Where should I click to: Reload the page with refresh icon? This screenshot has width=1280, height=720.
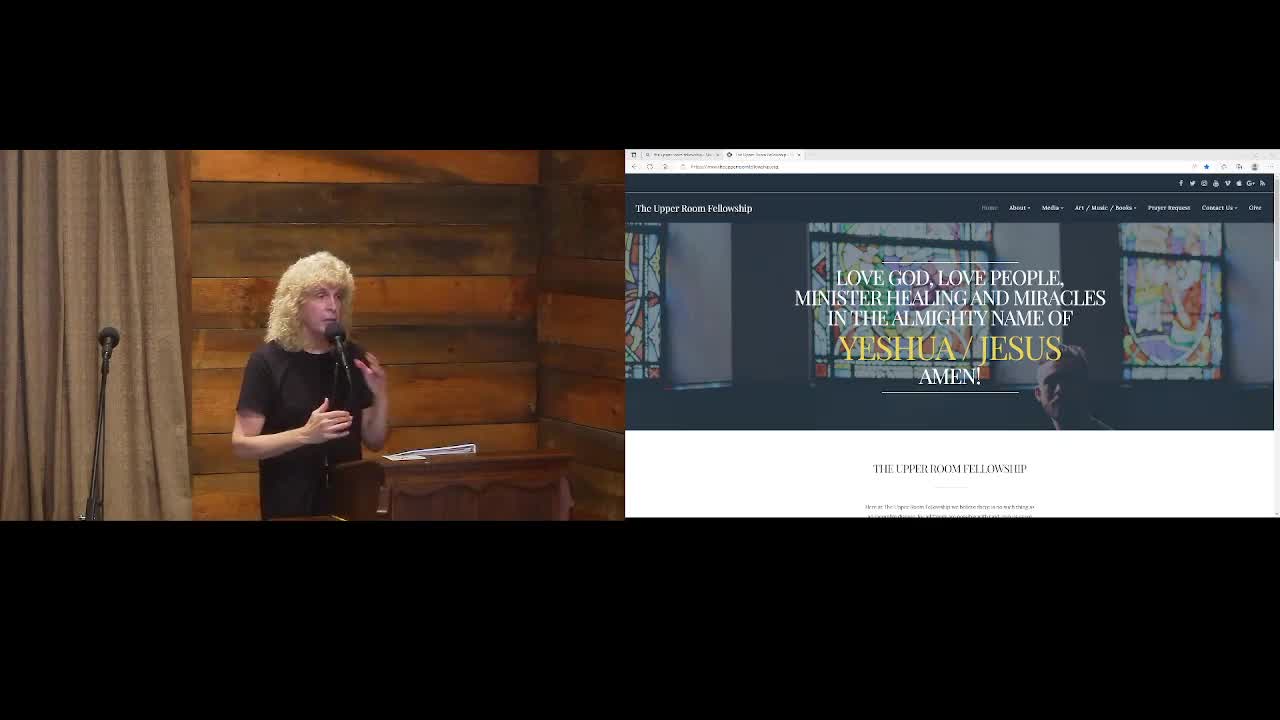click(x=650, y=166)
